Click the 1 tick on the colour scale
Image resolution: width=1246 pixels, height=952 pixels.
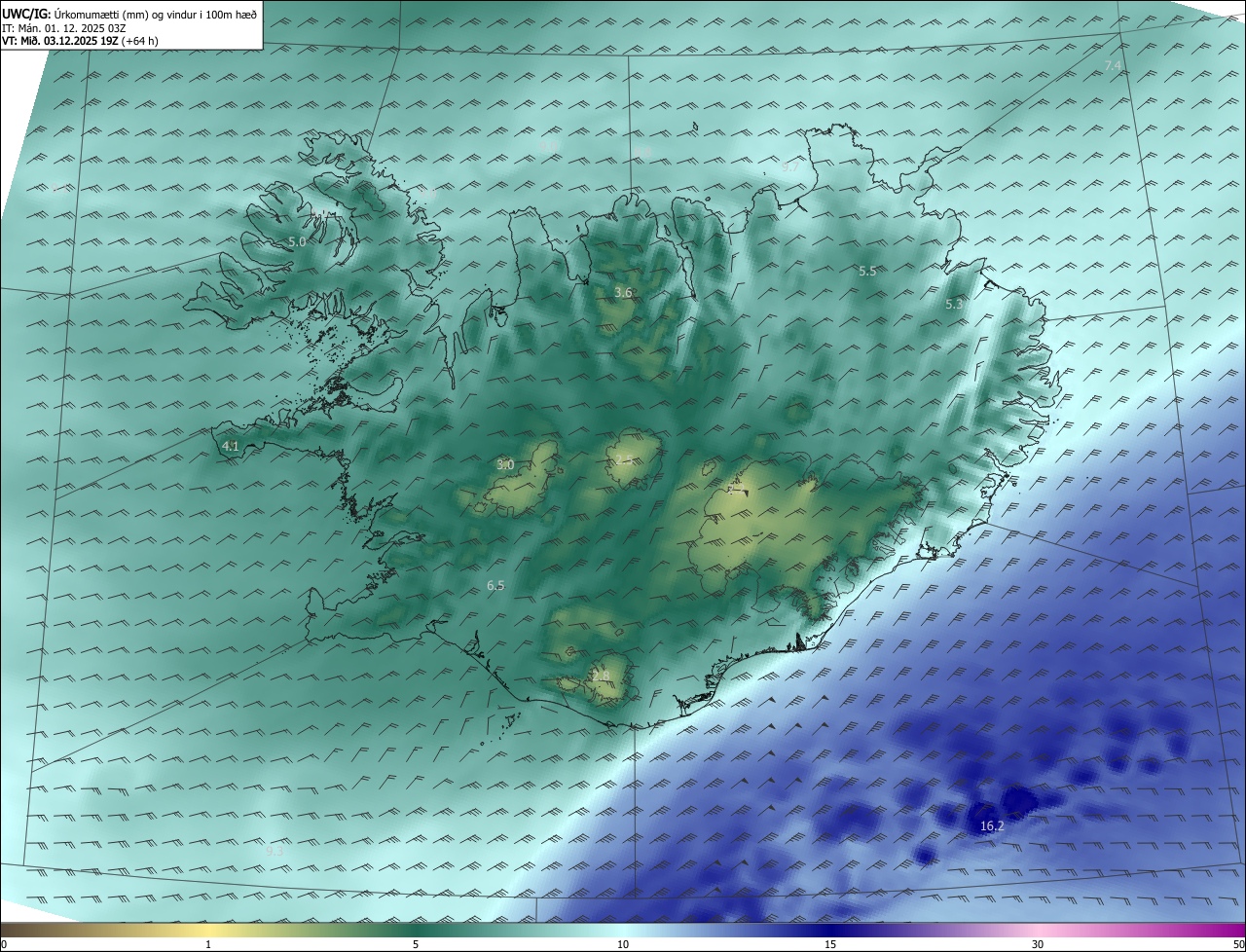(x=208, y=945)
